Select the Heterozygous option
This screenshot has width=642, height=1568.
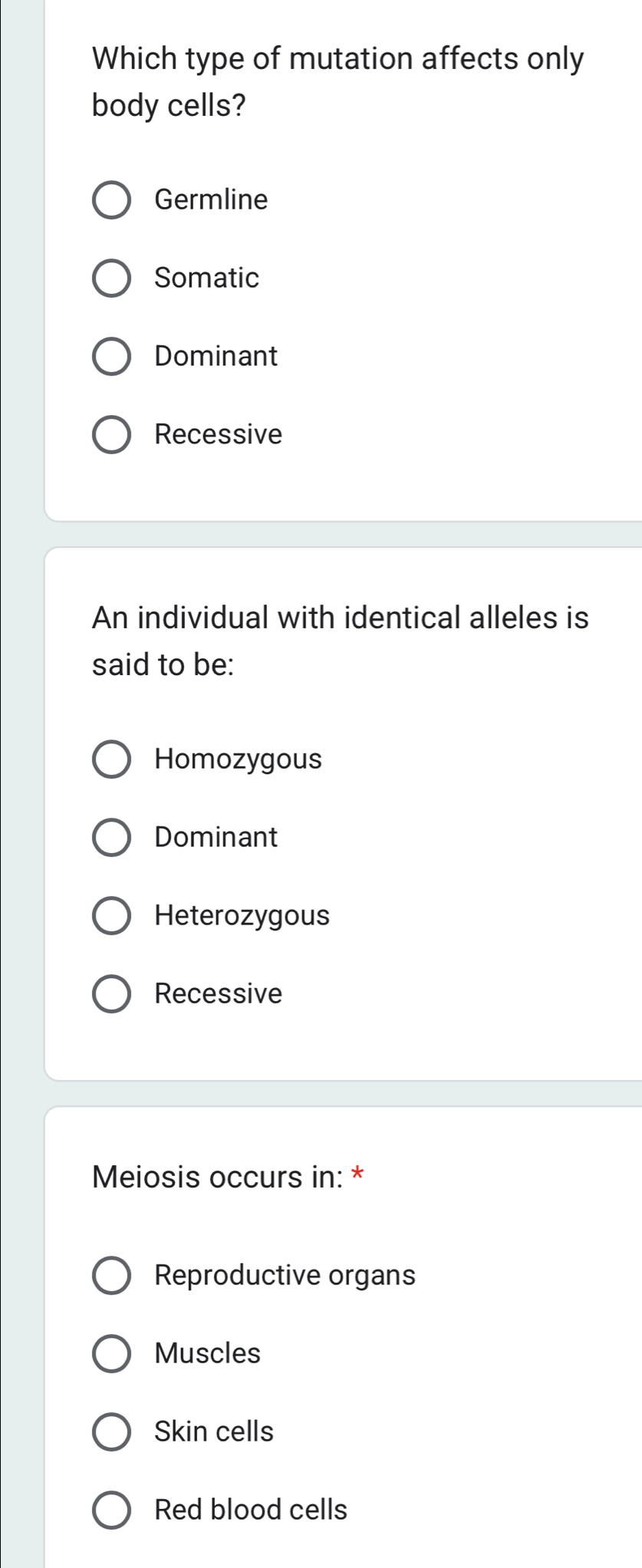(112, 917)
